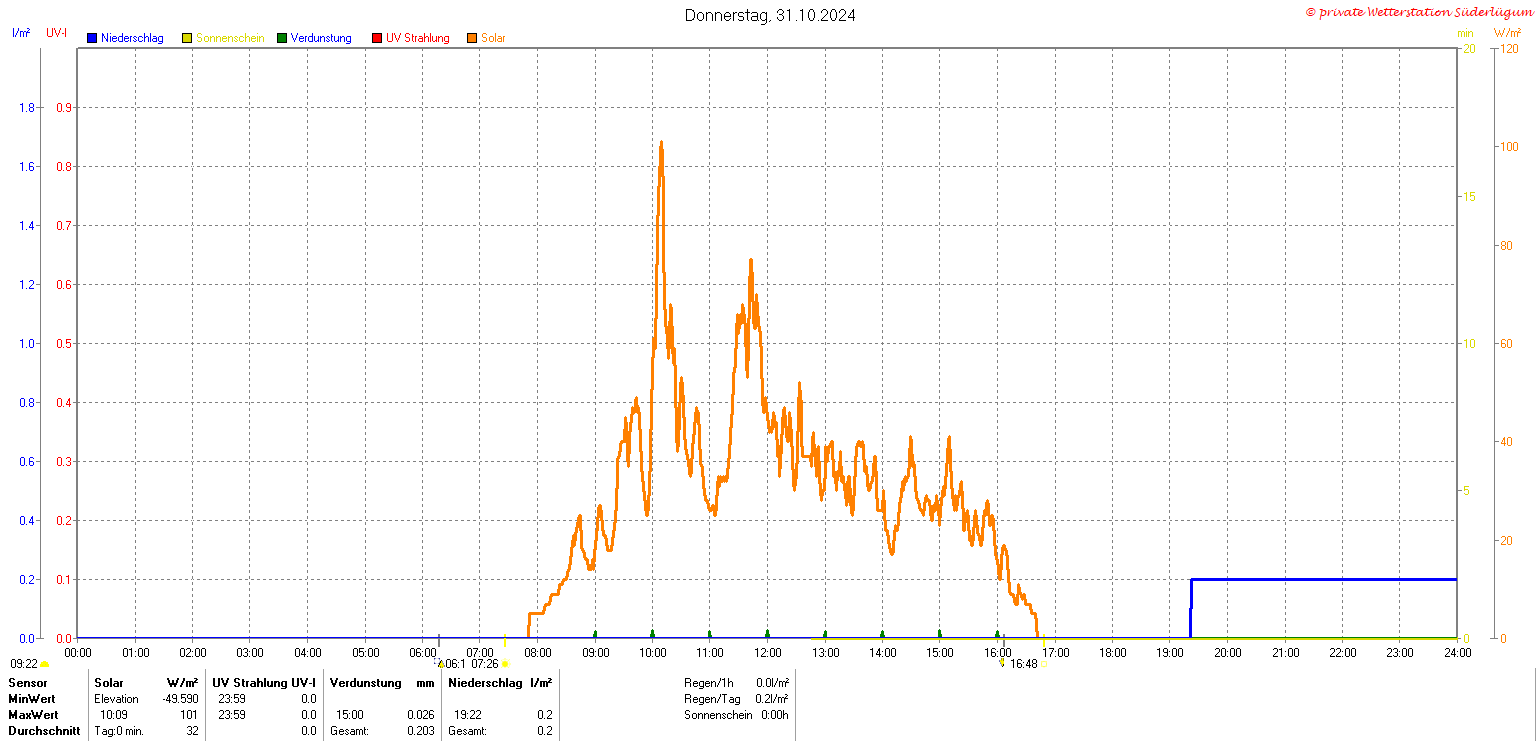Click the sunset marker icon near 16:48
Viewport: 1536px width, 741px height.
point(1002,663)
